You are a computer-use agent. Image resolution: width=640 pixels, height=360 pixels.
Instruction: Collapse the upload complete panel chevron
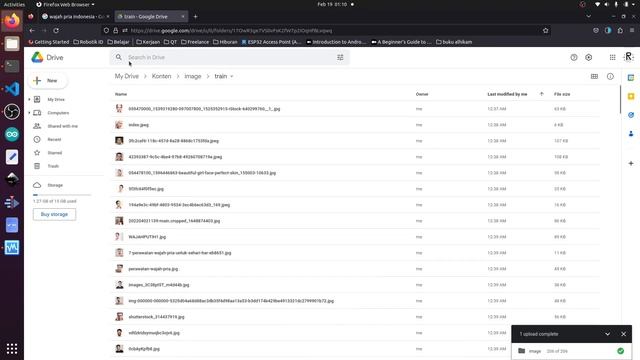[607, 334]
